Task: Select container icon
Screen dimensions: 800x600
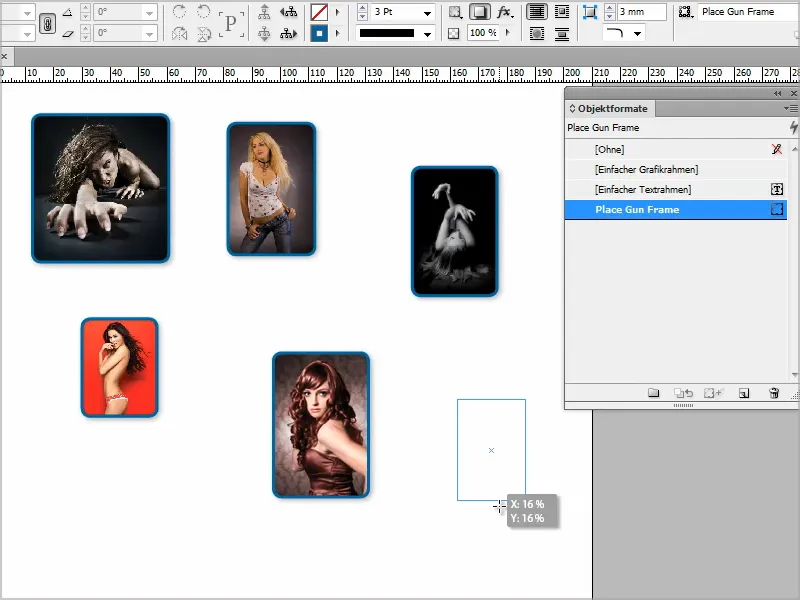Action: [264, 12]
